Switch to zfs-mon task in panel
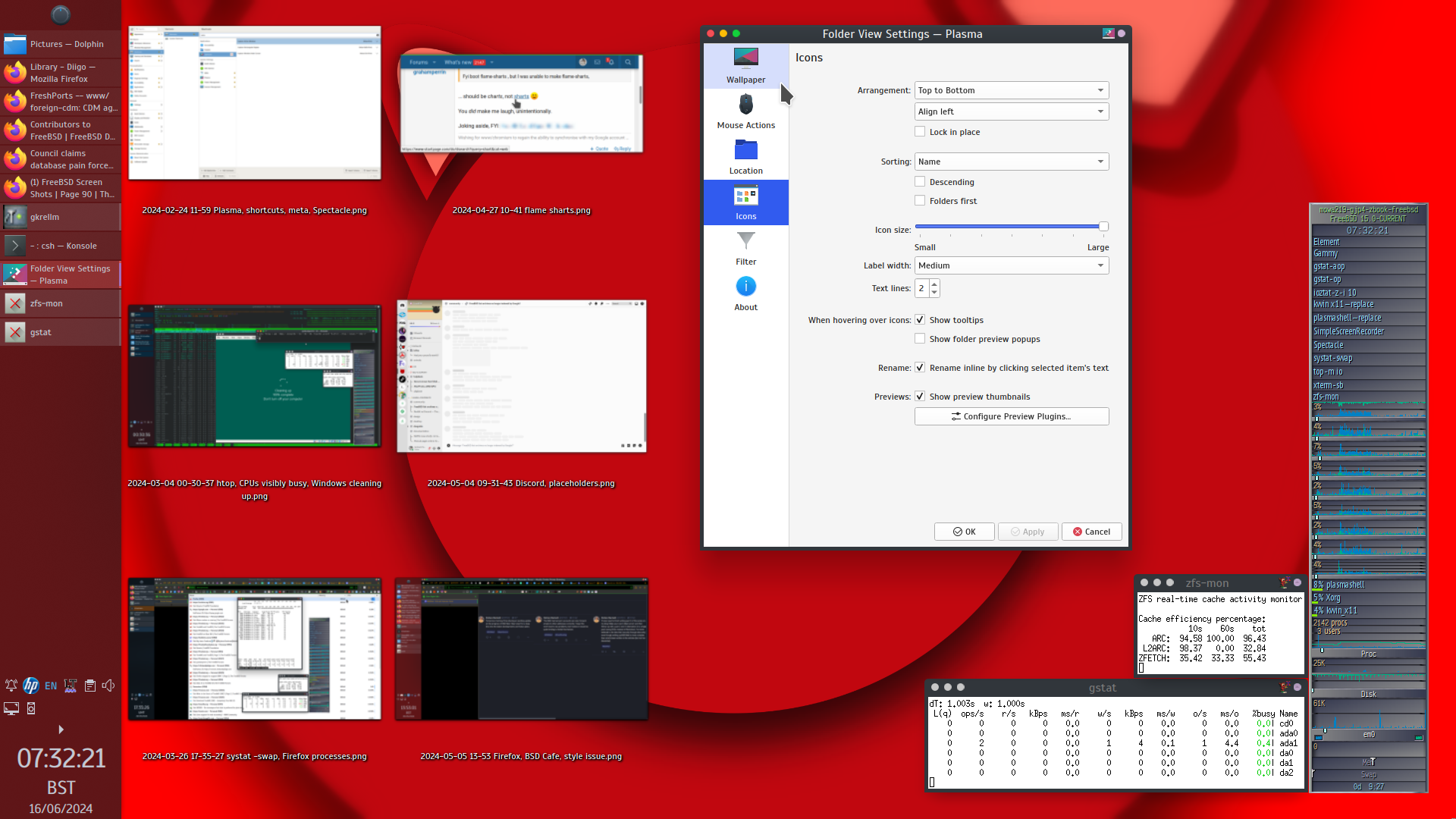The image size is (1456, 819). [x=61, y=303]
